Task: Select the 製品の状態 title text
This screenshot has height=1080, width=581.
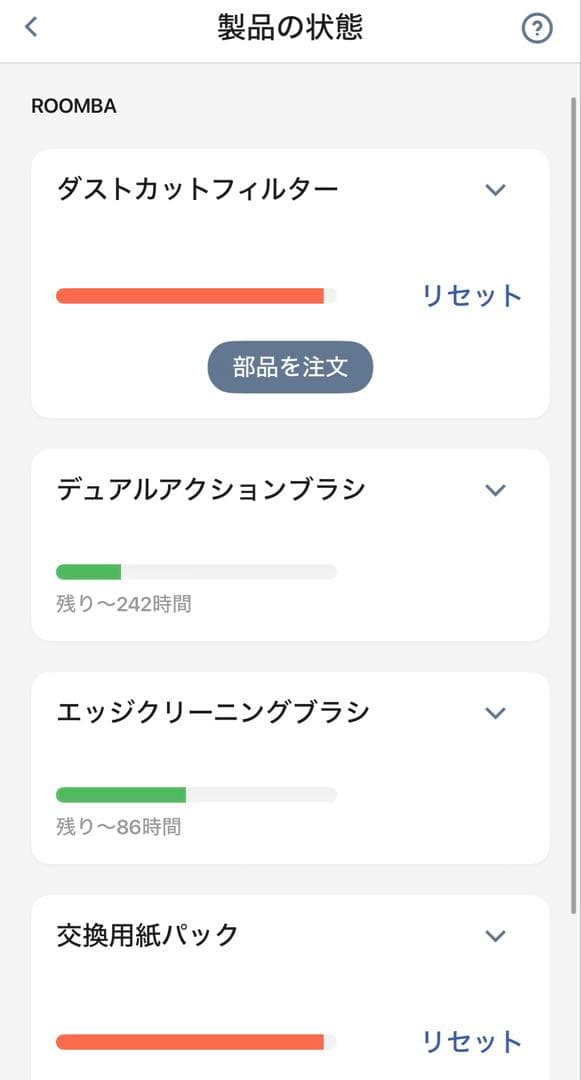Action: pyautogui.click(x=290, y=27)
